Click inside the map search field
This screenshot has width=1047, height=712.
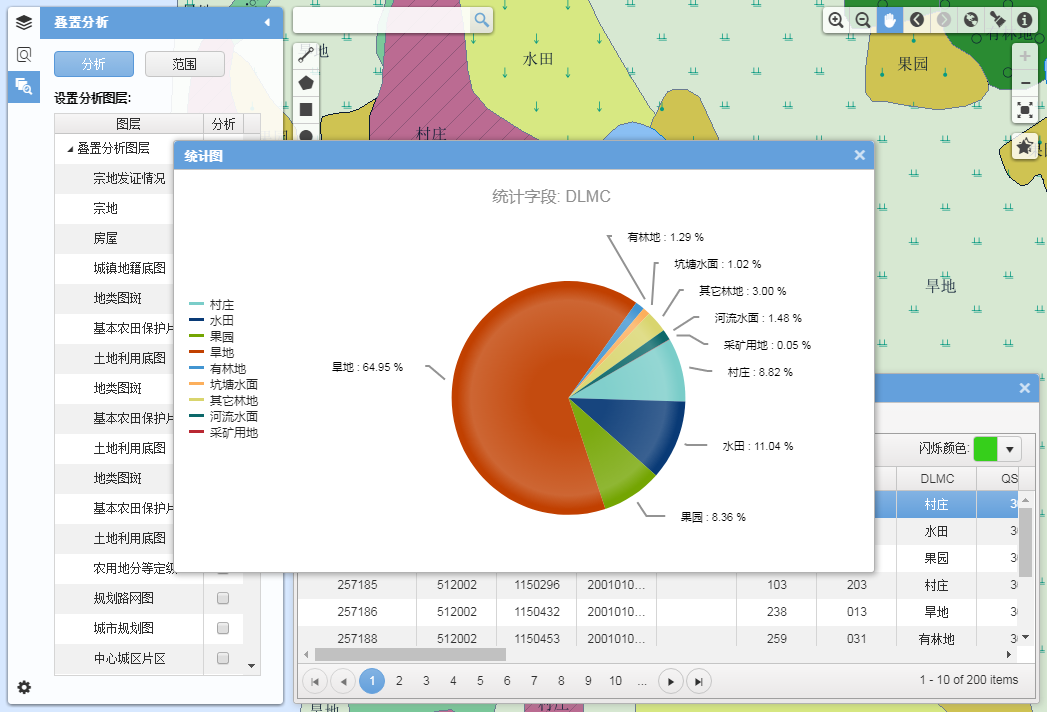point(382,20)
